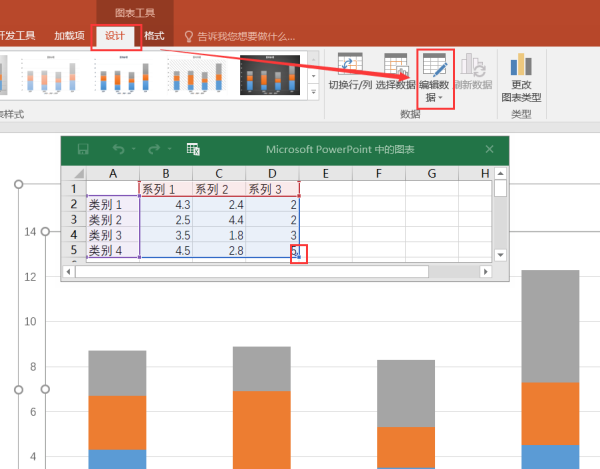Viewport: 600px width, 469px height.
Task: Switch to the Design (设计) tab
Action: pos(115,35)
